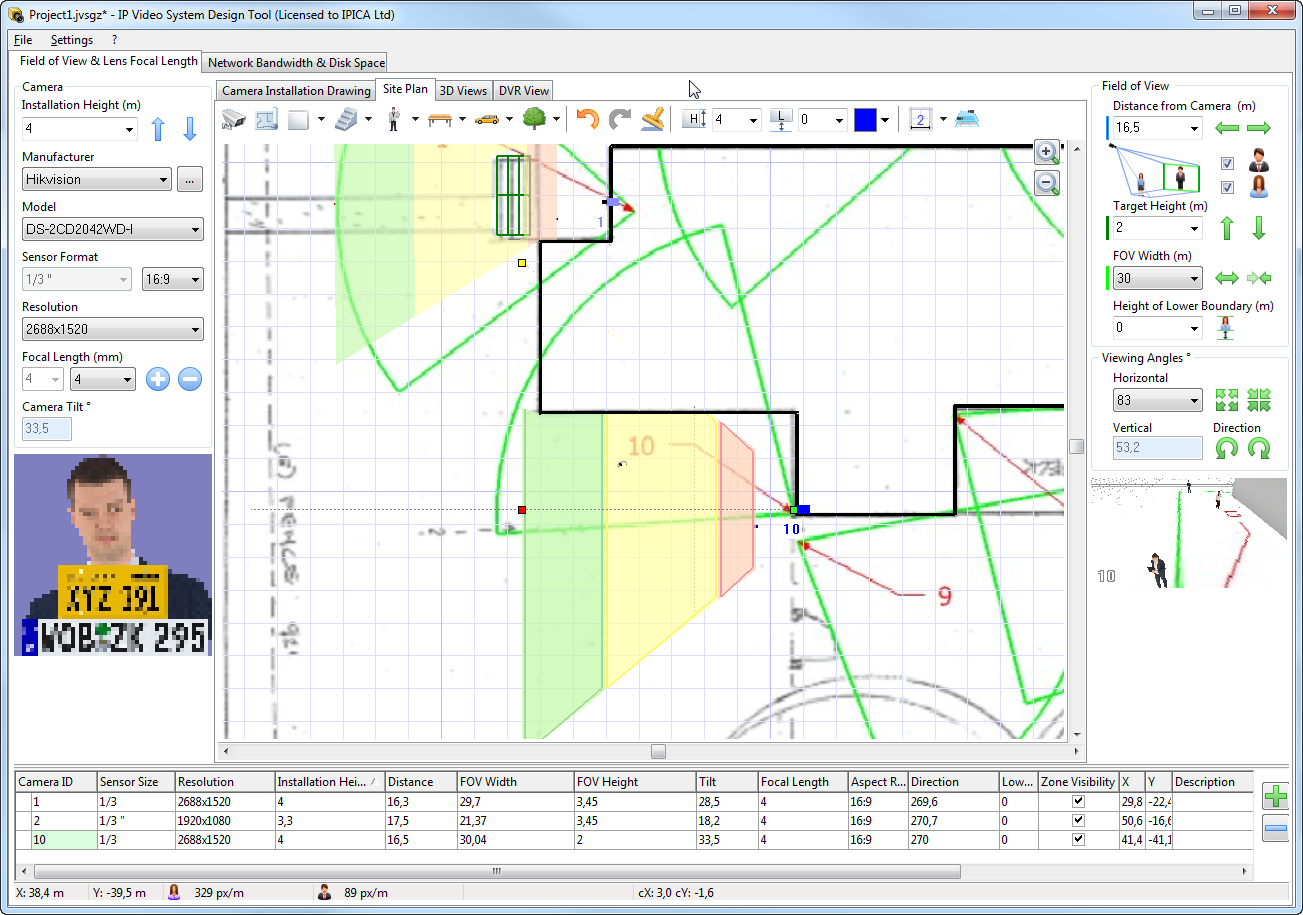Add a new camera with green plus
Viewport: 1303px width, 915px height.
tap(1275, 797)
